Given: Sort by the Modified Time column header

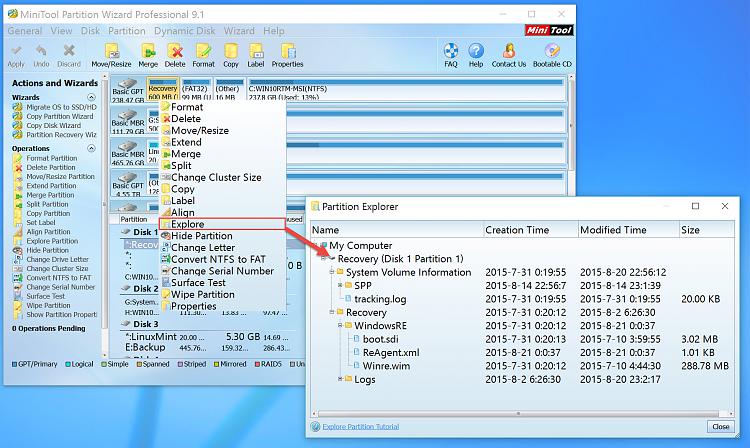Looking at the screenshot, I should tap(629, 230).
